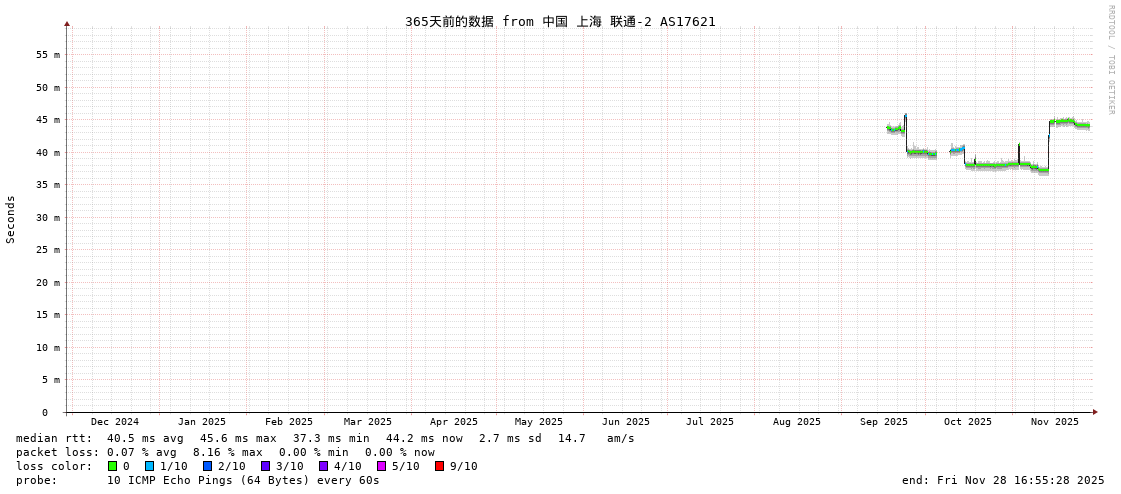1121x494 pixels.
Task: Click the magenta 5/10 loss swatch
Action: point(381,466)
